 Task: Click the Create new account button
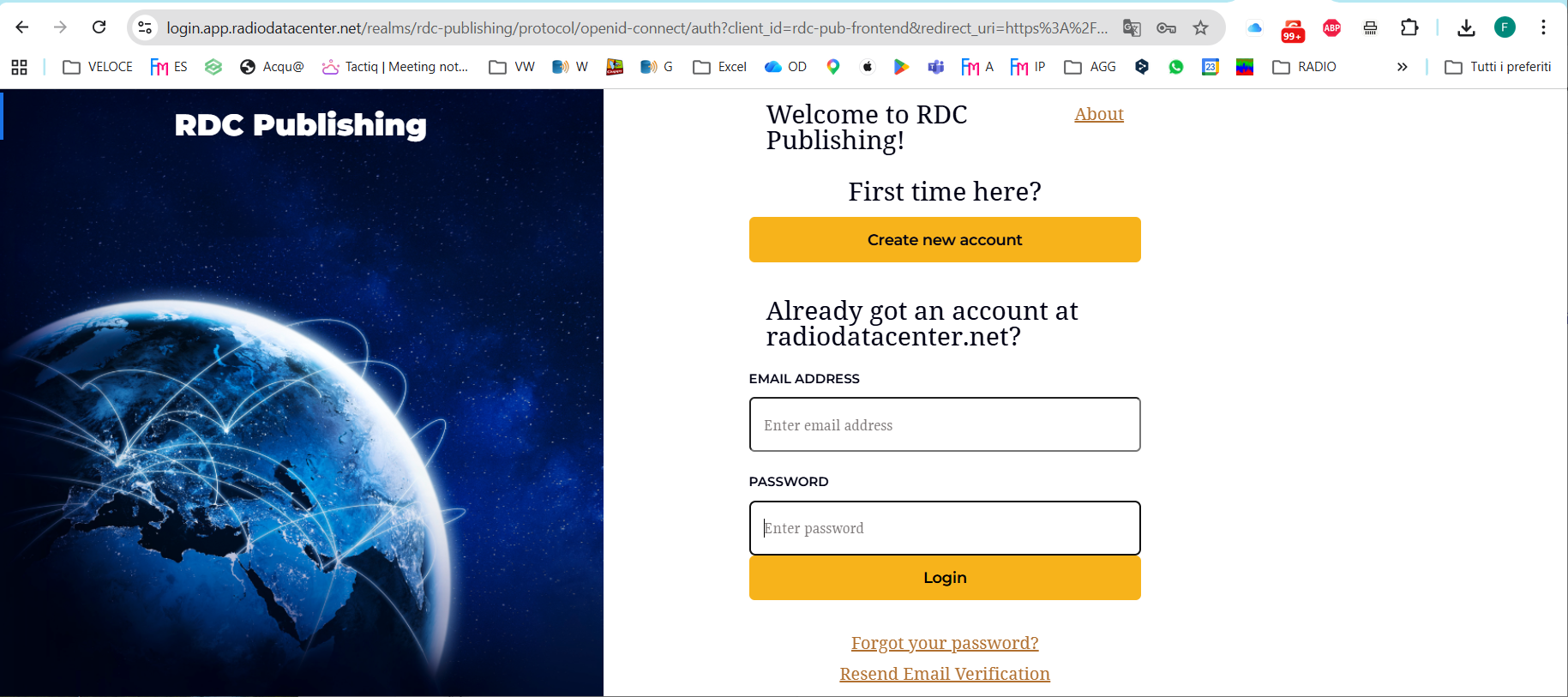pos(945,240)
